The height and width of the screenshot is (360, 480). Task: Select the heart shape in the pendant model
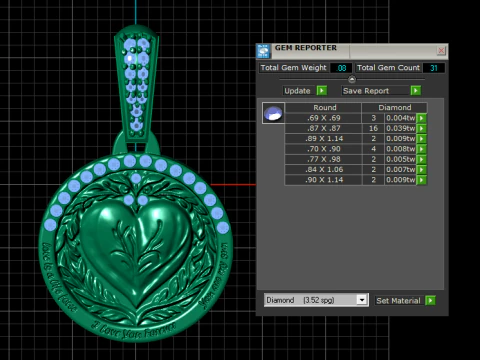tap(136, 252)
